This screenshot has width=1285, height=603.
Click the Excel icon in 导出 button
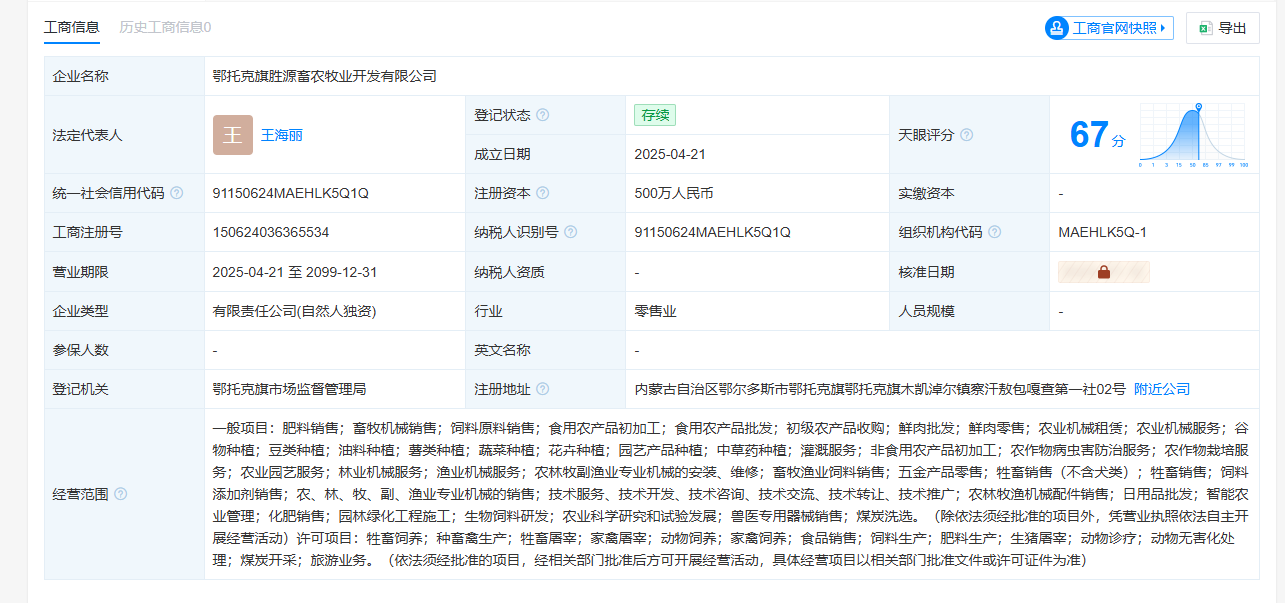coord(1205,28)
